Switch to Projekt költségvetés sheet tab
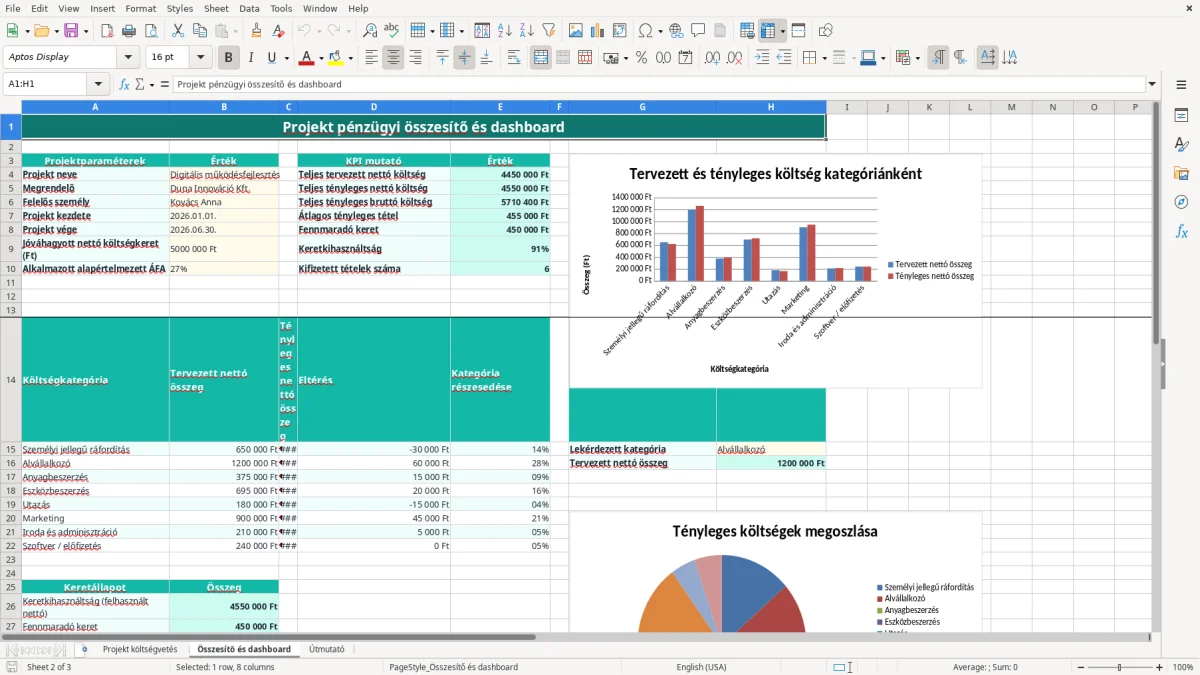 [140, 649]
